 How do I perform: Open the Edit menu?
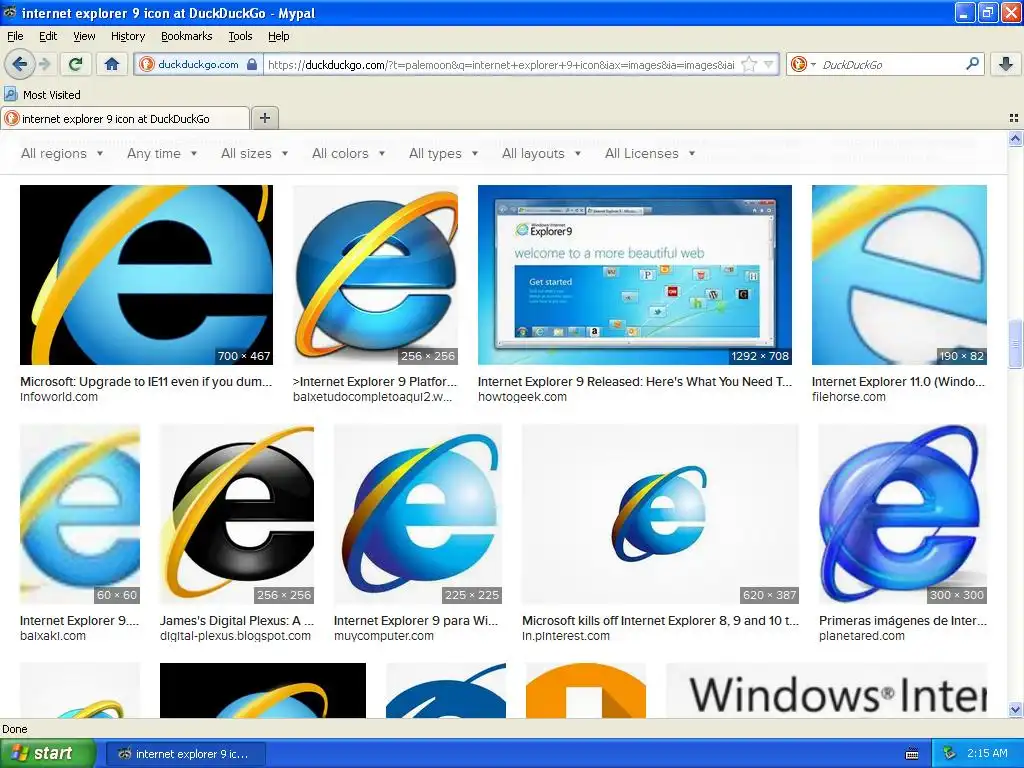click(48, 36)
